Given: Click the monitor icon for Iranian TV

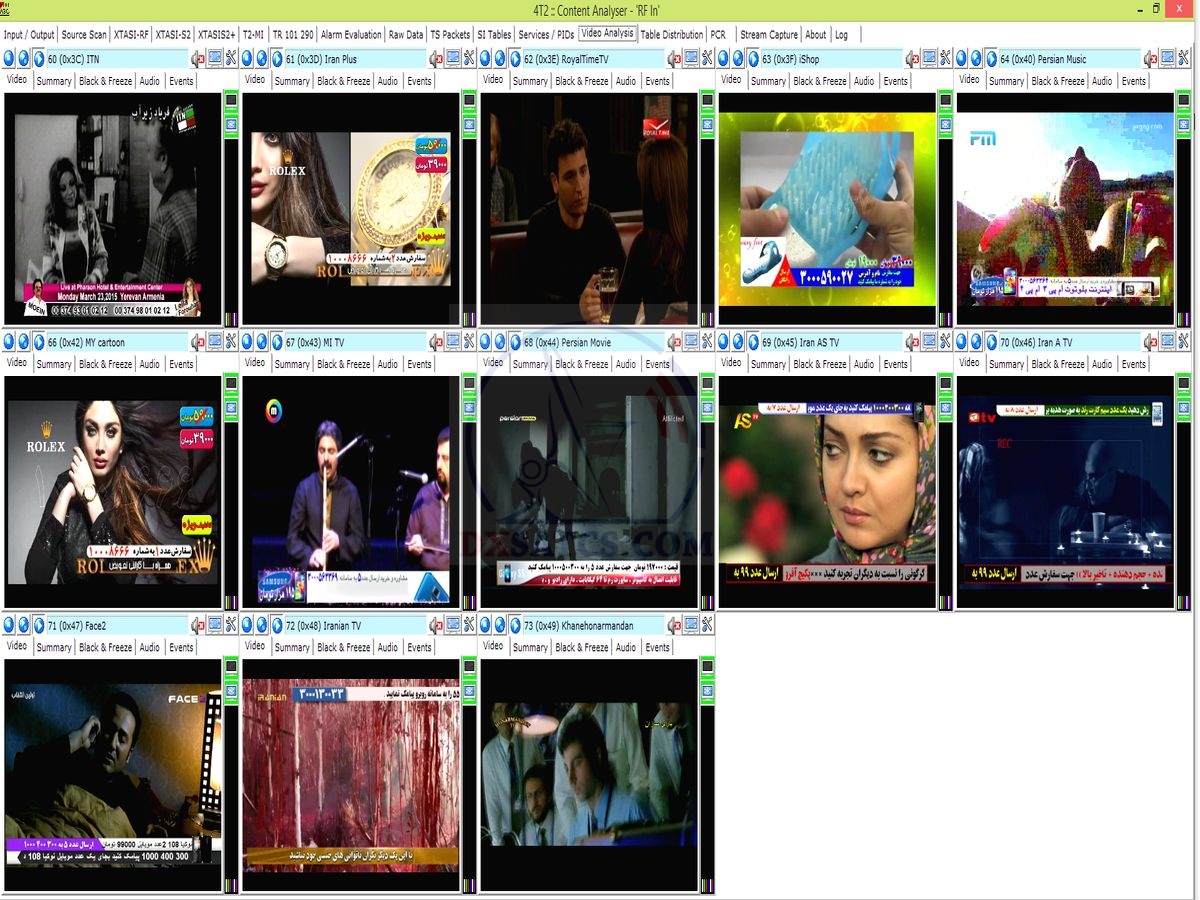Looking at the screenshot, I should (x=453, y=625).
